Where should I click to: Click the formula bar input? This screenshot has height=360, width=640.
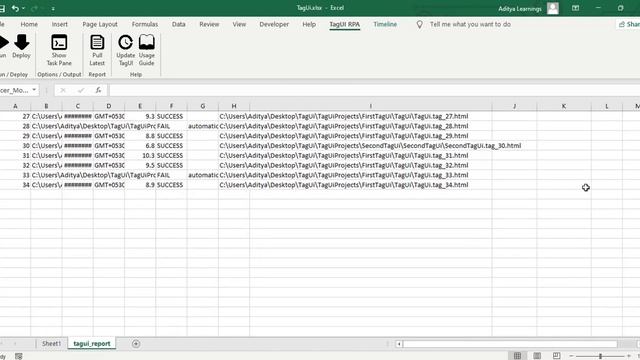[x=374, y=90]
